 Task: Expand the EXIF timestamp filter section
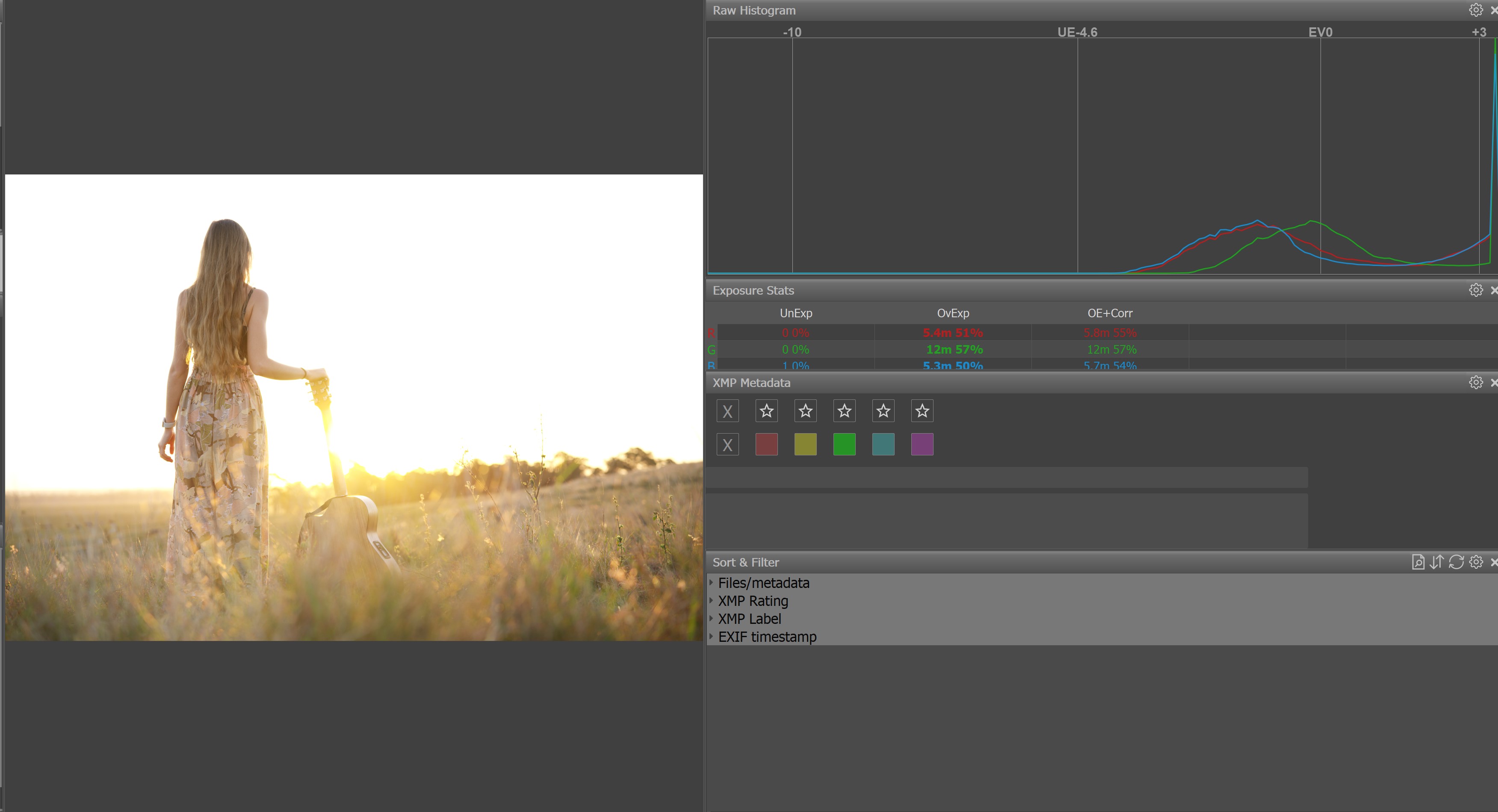pyautogui.click(x=711, y=636)
